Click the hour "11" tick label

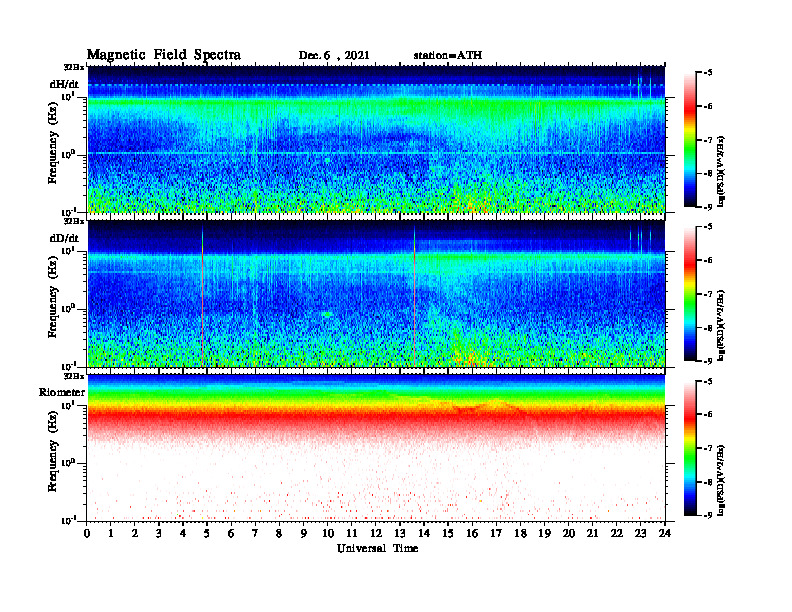pos(352,534)
